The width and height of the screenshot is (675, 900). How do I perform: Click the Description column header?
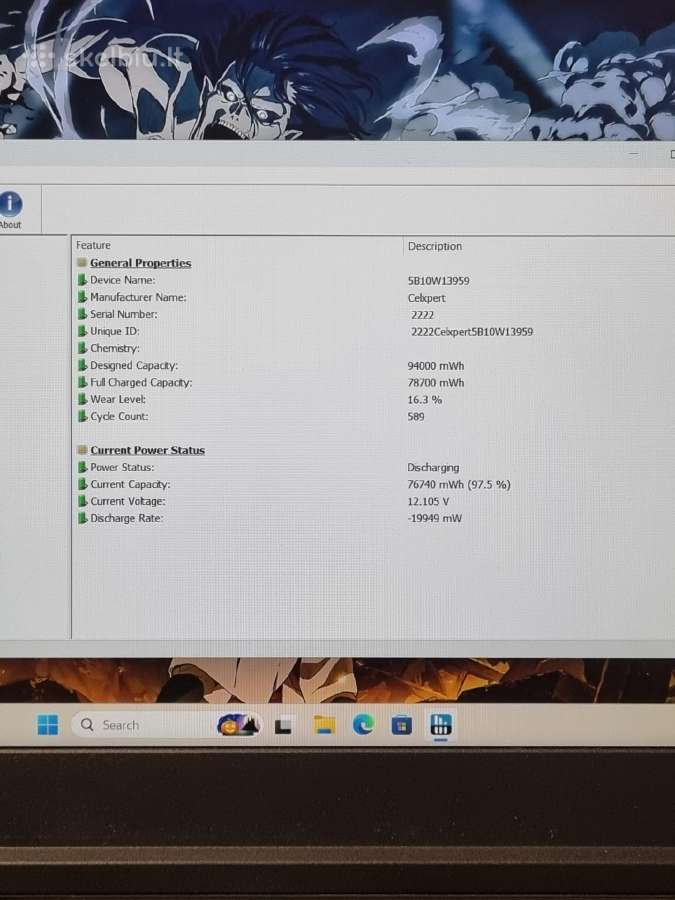tap(435, 246)
